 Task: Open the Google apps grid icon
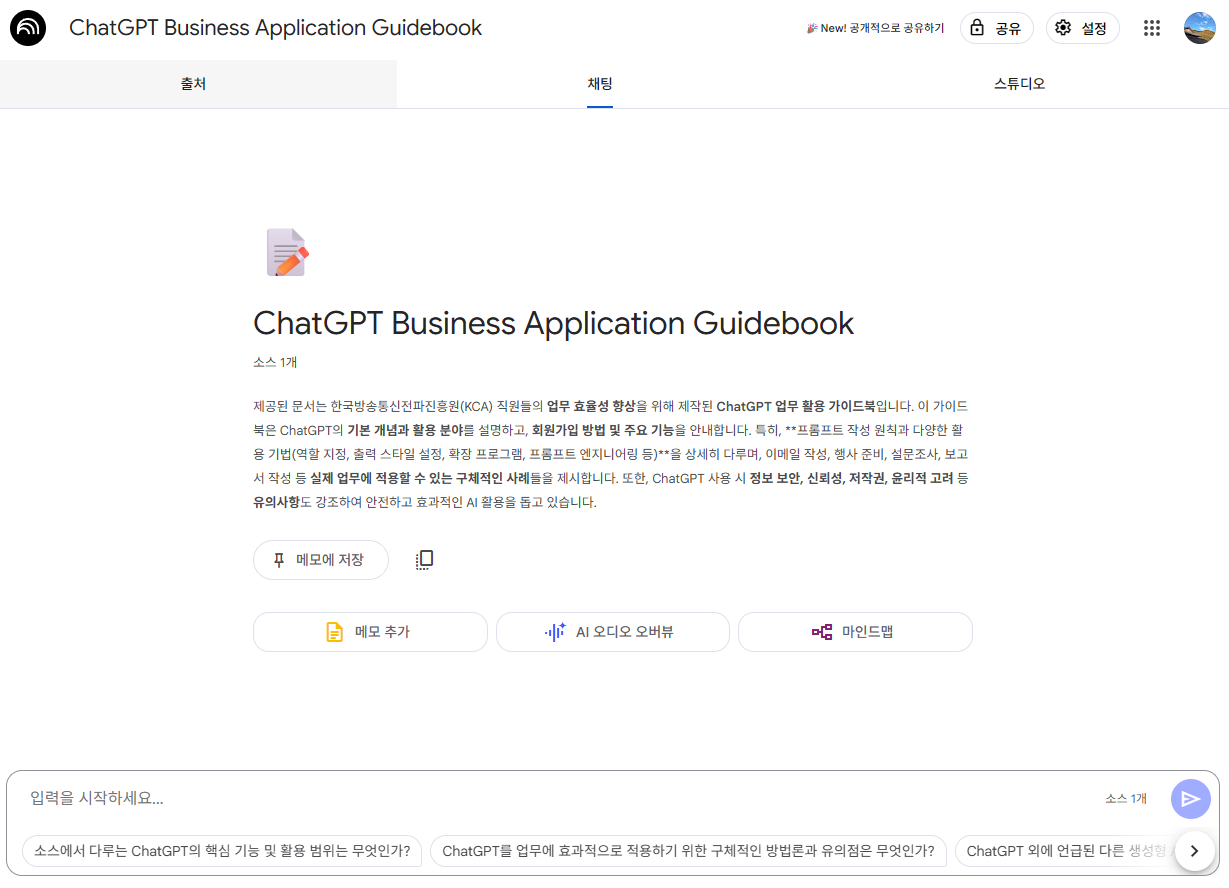pos(1151,28)
